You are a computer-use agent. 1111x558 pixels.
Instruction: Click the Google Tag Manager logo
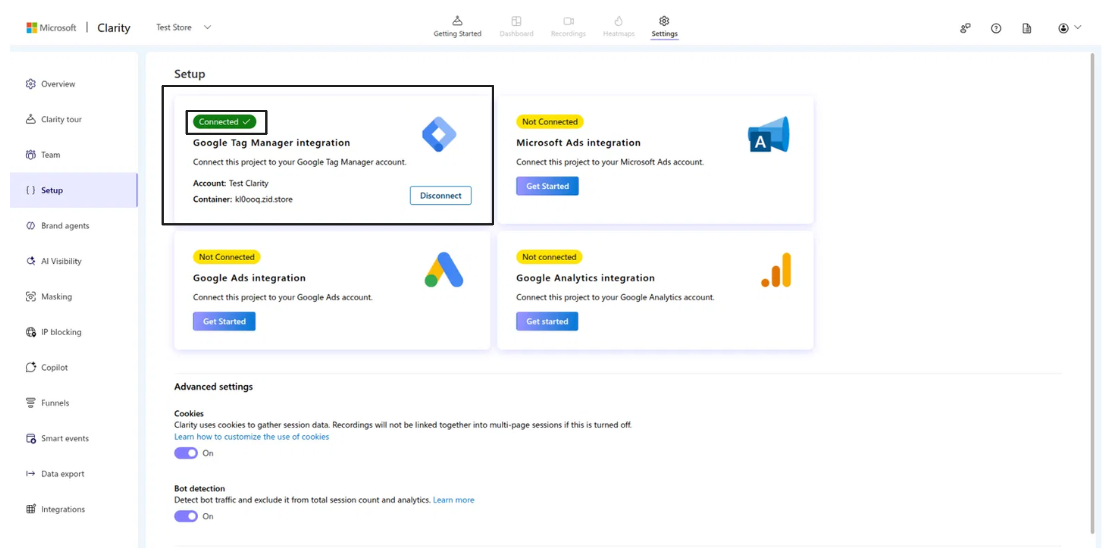(439, 134)
